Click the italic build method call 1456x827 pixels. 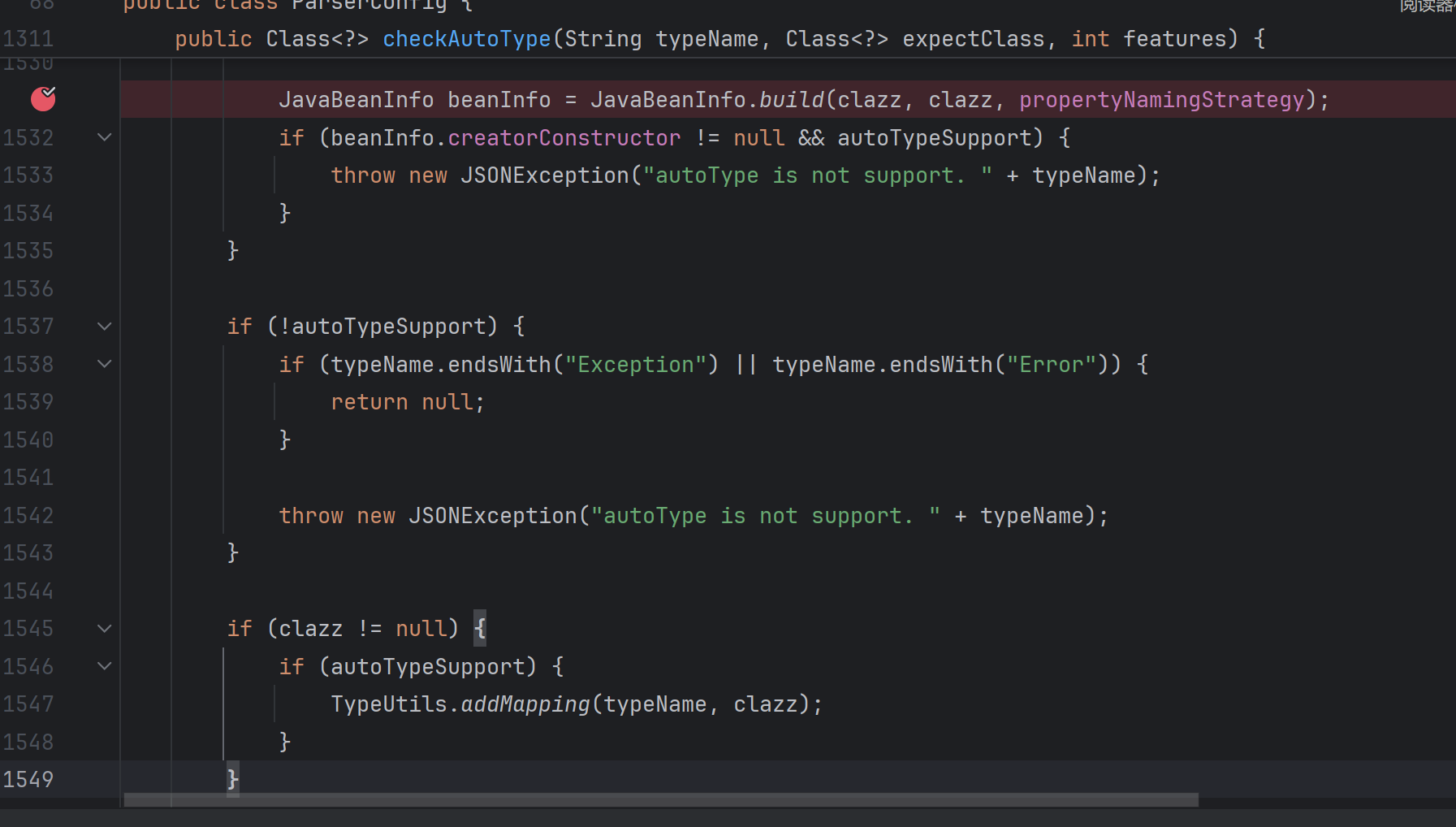tap(791, 100)
